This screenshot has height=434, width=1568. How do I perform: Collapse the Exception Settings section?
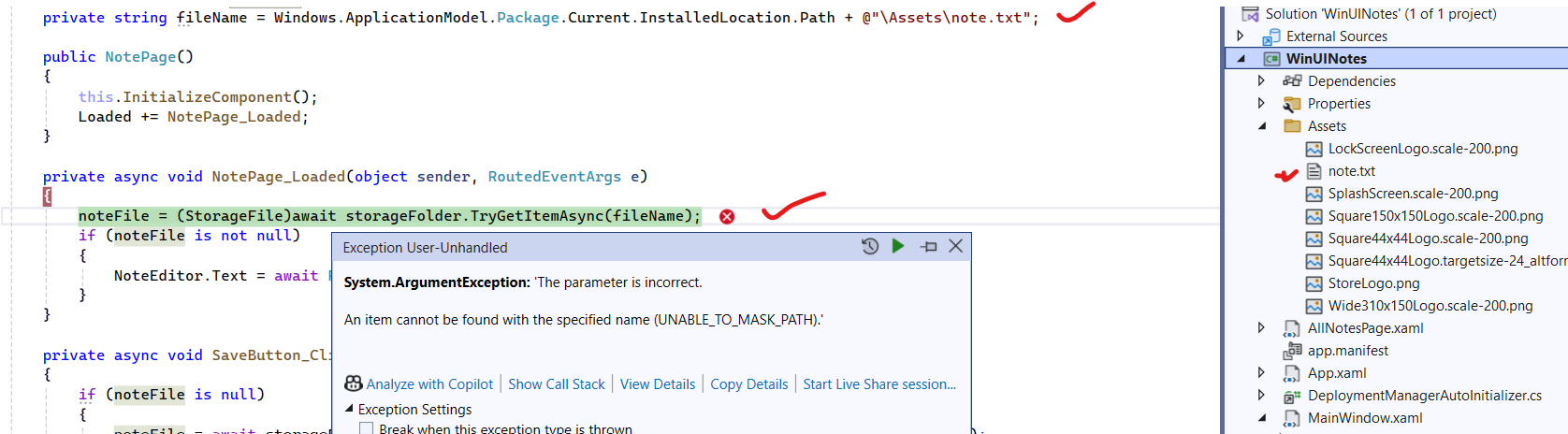(350, 409)
